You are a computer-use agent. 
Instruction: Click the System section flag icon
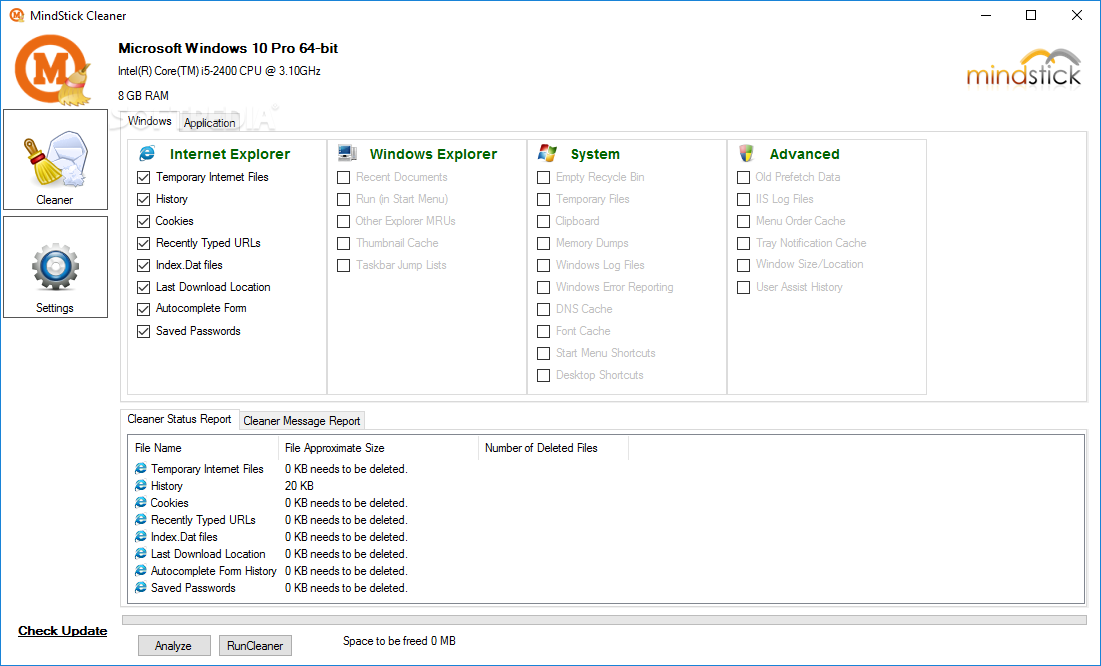click(547, 153)
